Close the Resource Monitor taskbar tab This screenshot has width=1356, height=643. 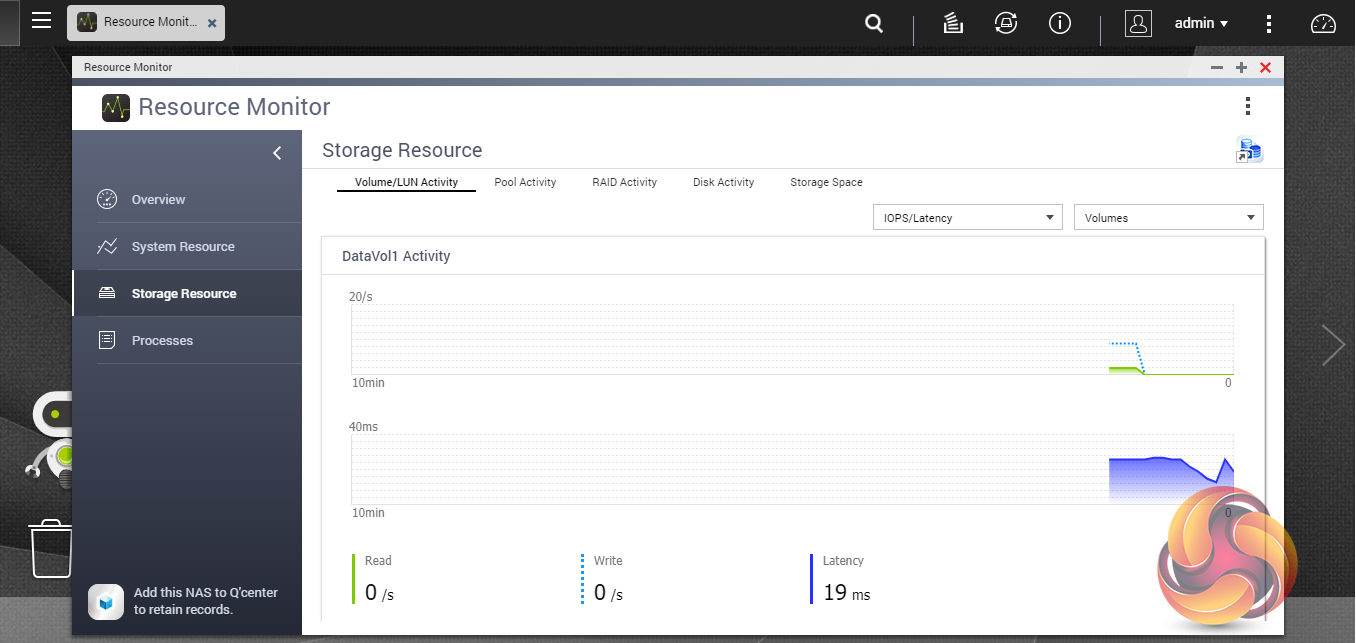[x=212, y=22]
